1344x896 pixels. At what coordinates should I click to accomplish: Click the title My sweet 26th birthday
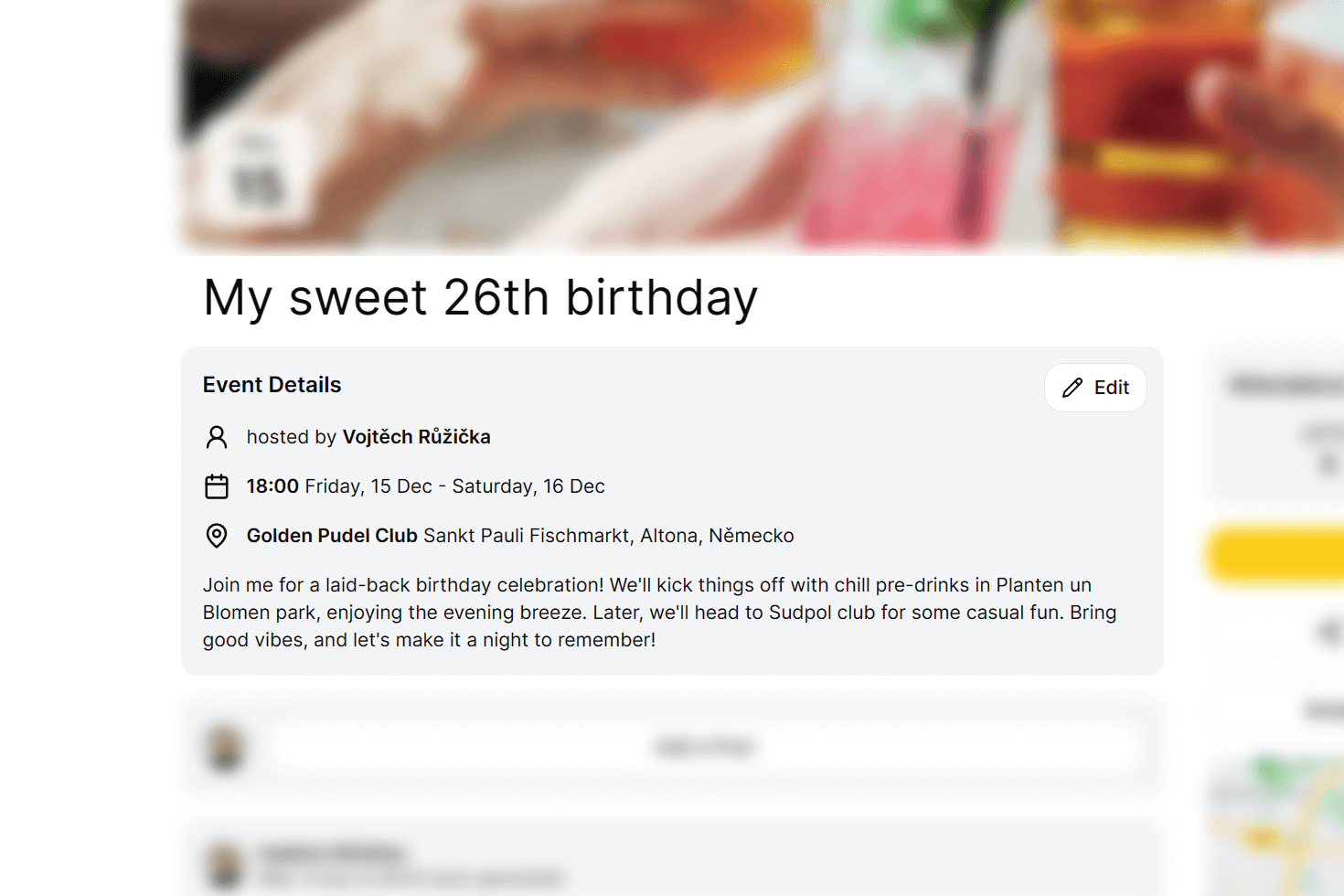click(480, 298)
